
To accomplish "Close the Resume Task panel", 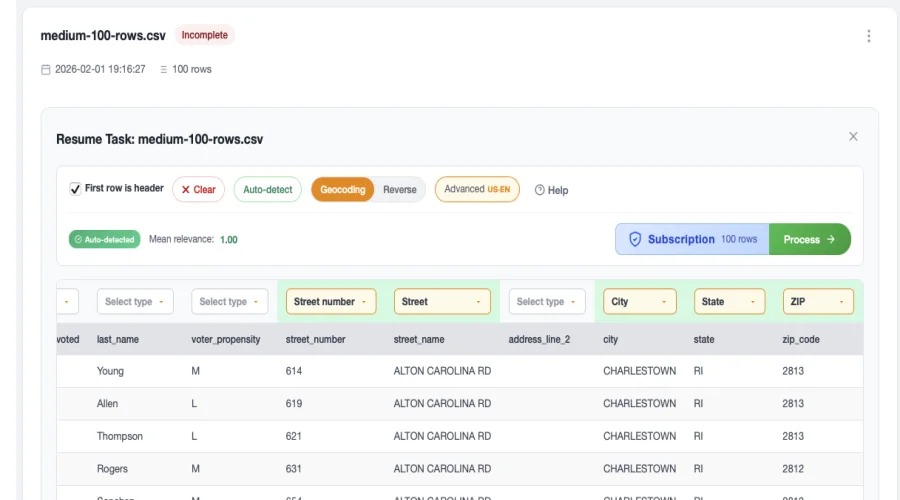I will click(x=853, y=137).
